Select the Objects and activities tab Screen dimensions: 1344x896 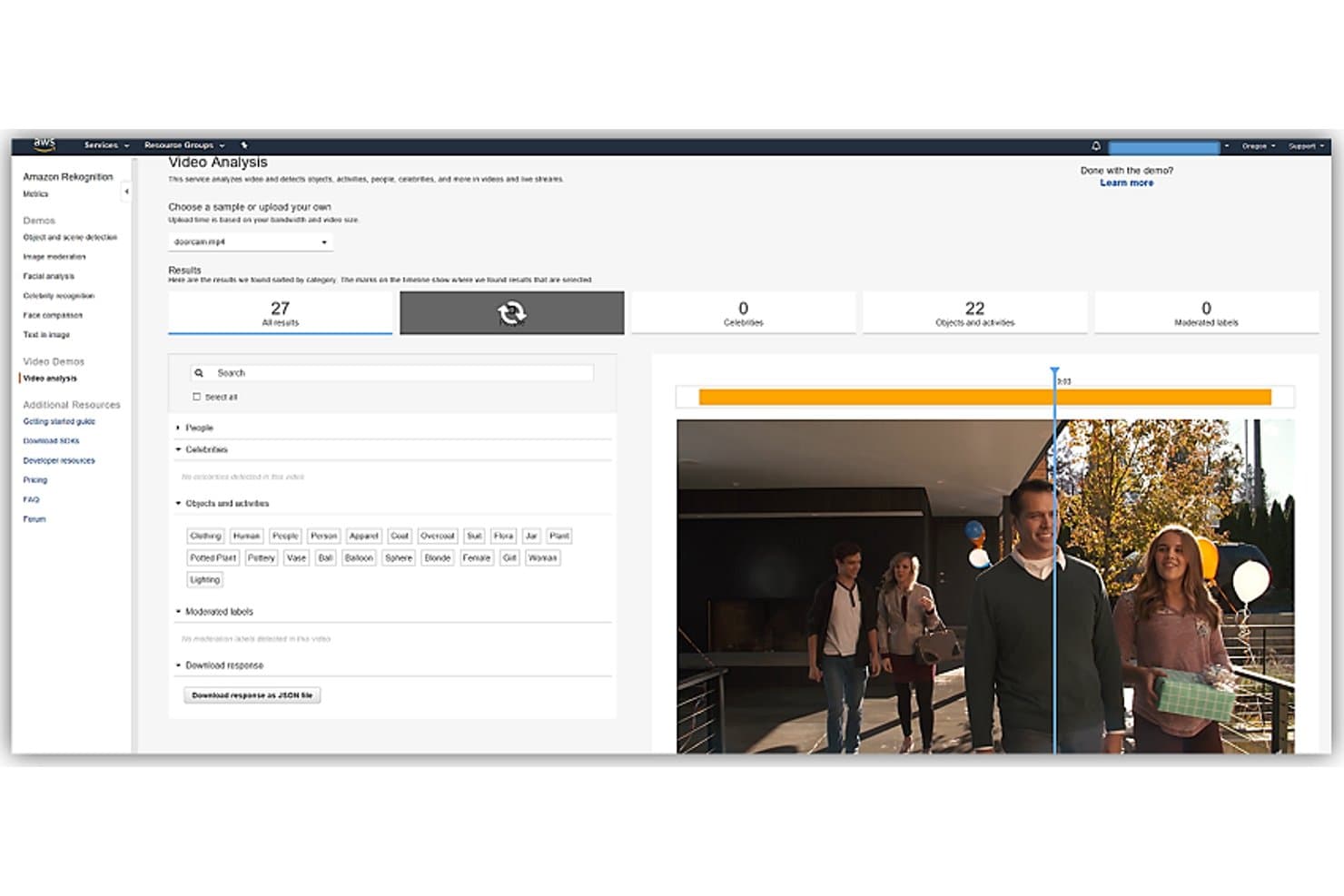974,313
